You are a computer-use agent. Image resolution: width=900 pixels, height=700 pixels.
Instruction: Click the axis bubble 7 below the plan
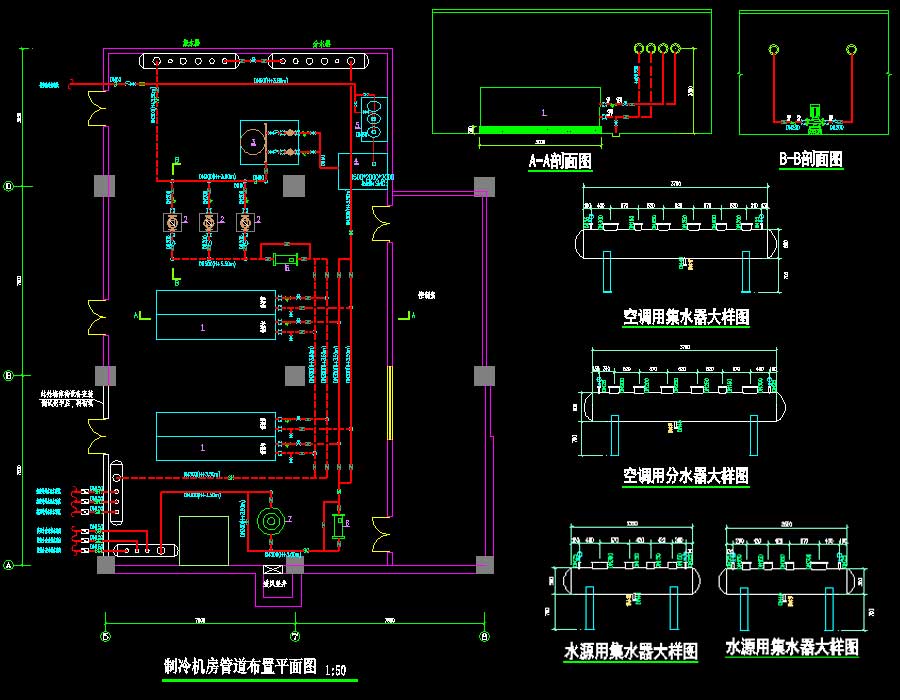295,636
